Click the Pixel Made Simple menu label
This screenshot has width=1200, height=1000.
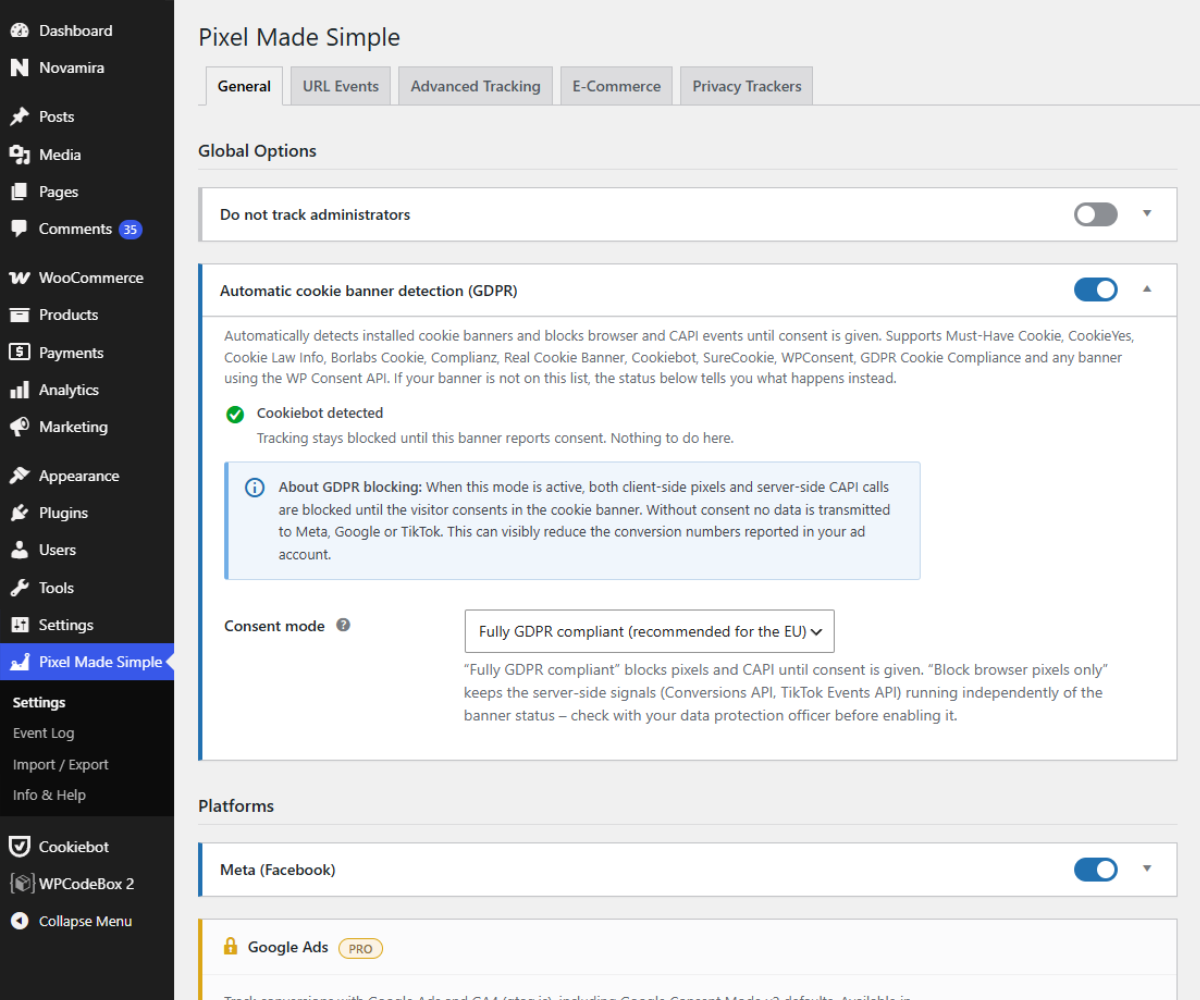(100, 662)
